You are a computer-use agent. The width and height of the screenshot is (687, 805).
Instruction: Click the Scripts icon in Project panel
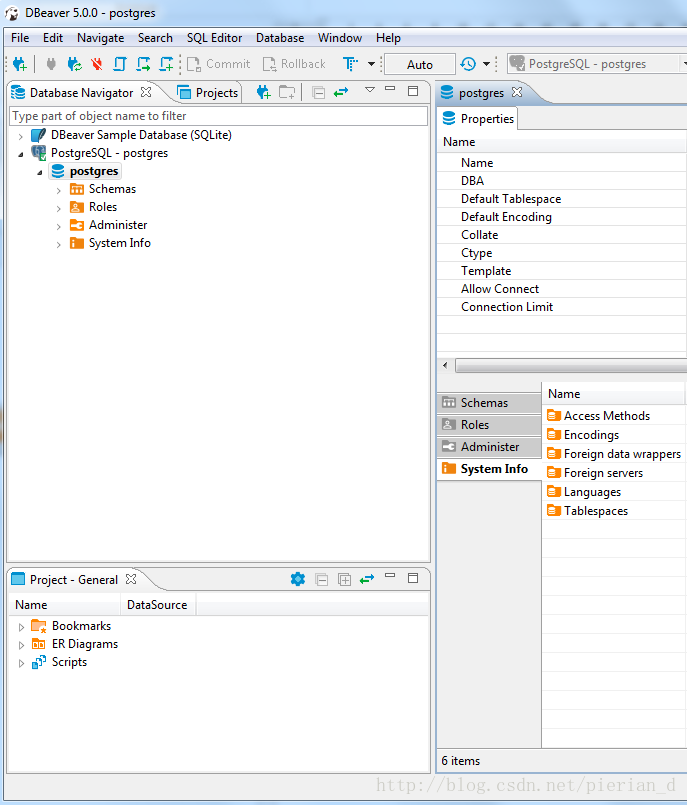tap(39, 662)
